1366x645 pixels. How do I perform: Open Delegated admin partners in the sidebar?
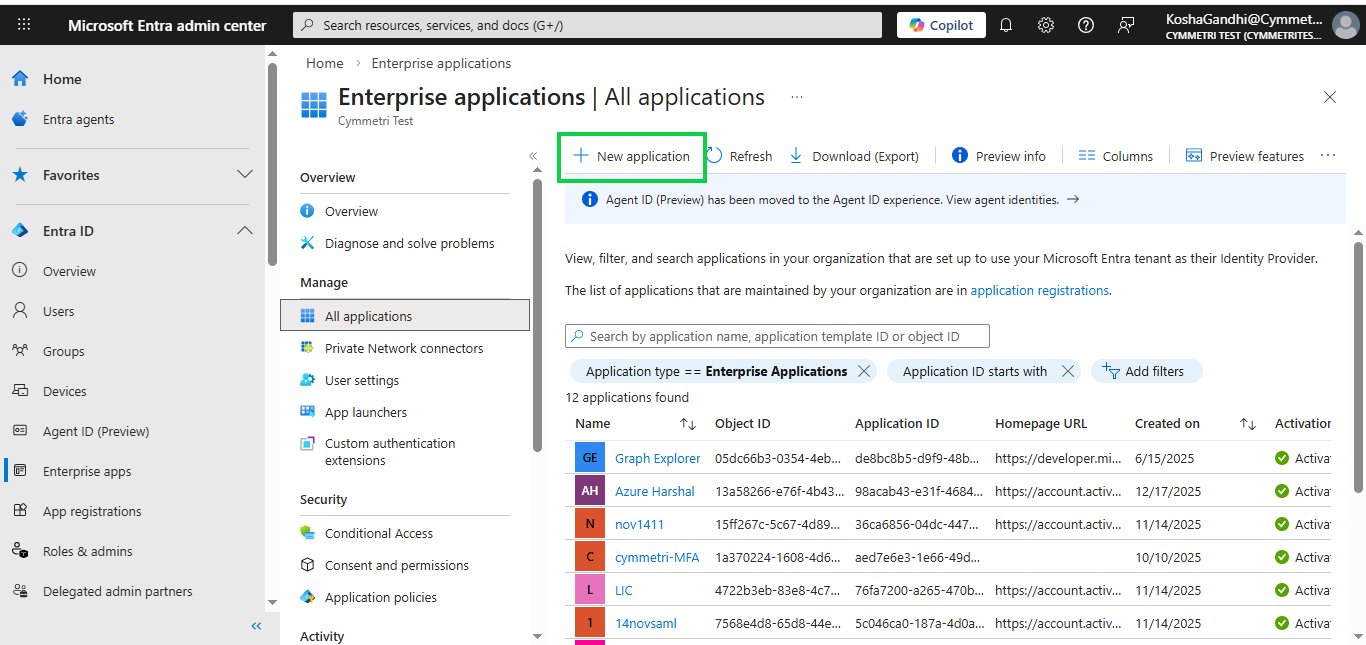coord(117,591)
